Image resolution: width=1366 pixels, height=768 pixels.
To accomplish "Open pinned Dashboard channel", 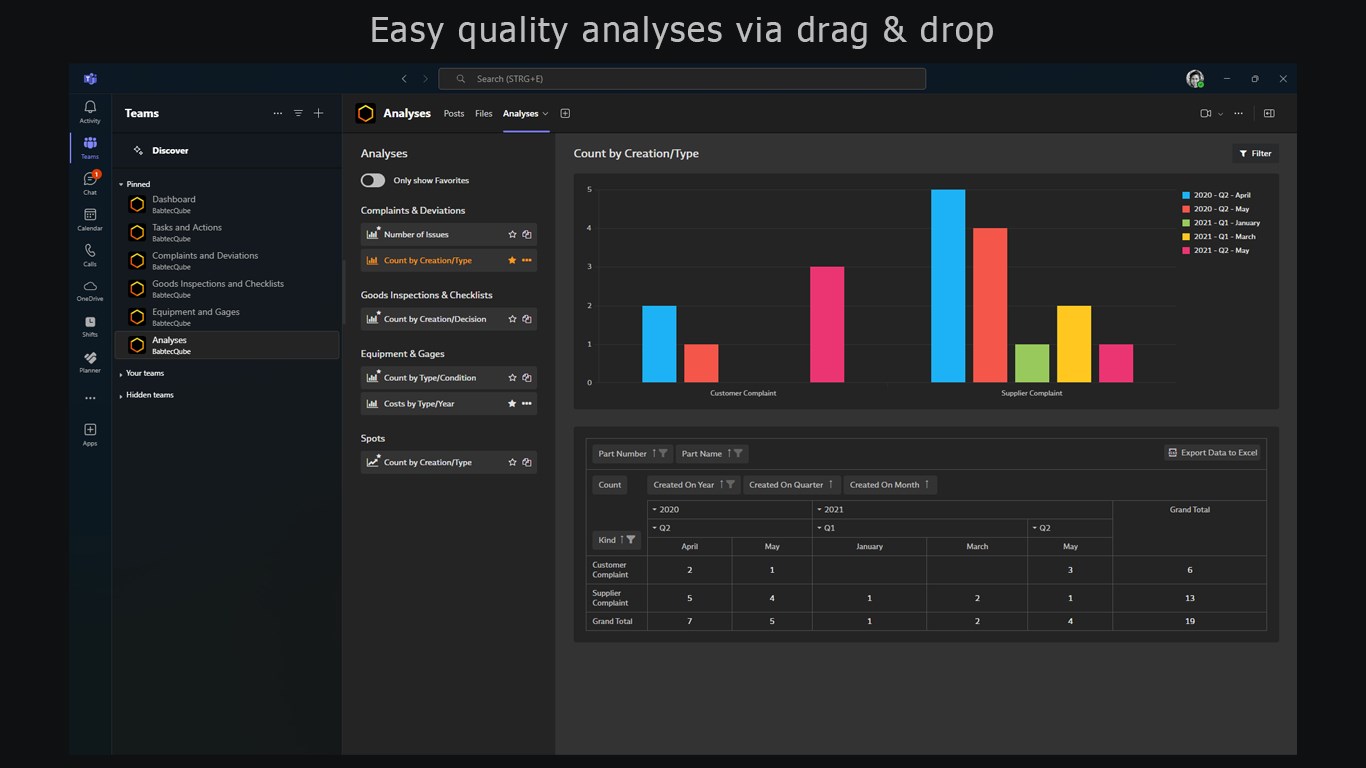I will coord(227,204).
